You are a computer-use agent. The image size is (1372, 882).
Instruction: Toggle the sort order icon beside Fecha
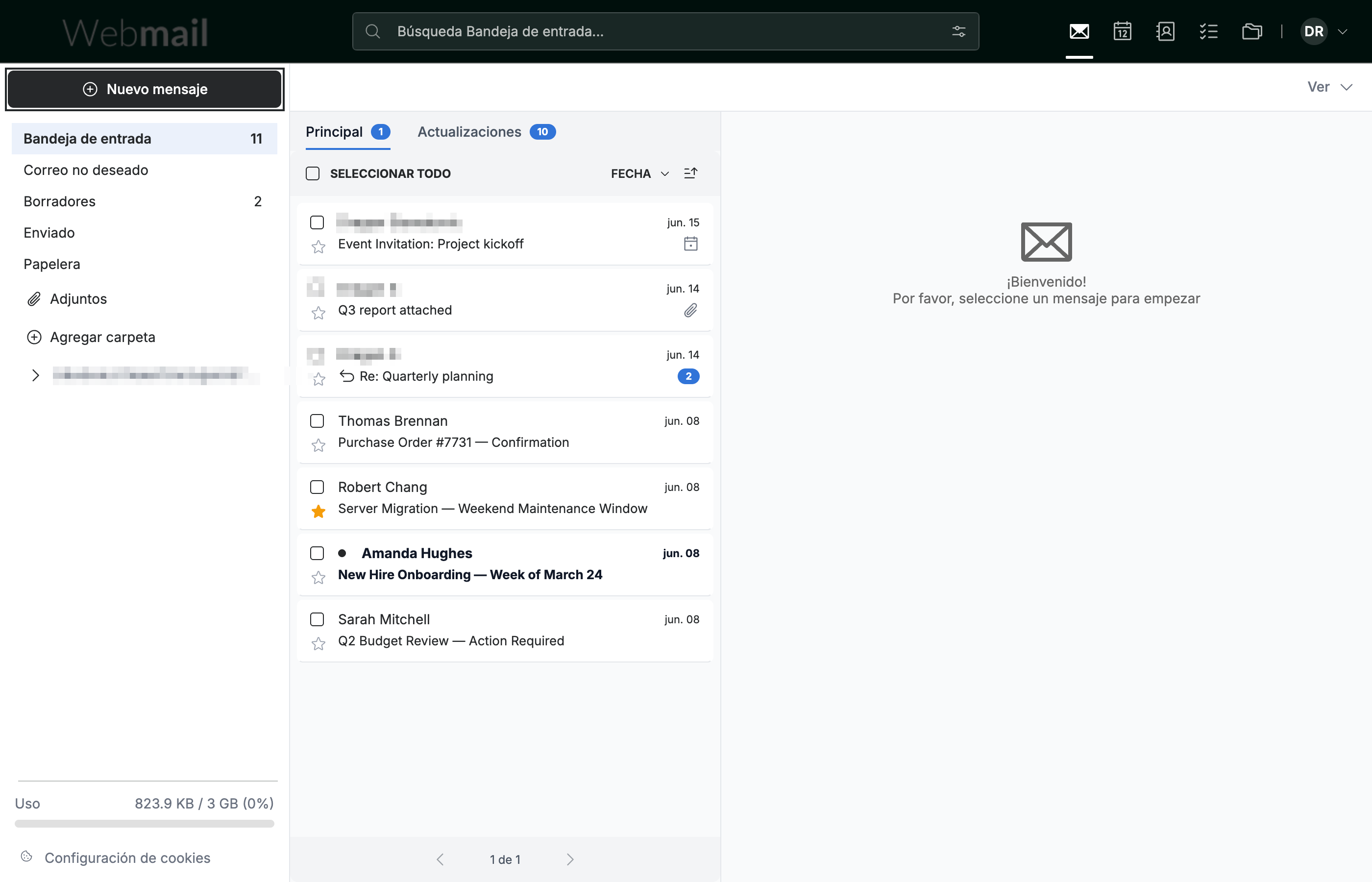click(x=690, y=173)
